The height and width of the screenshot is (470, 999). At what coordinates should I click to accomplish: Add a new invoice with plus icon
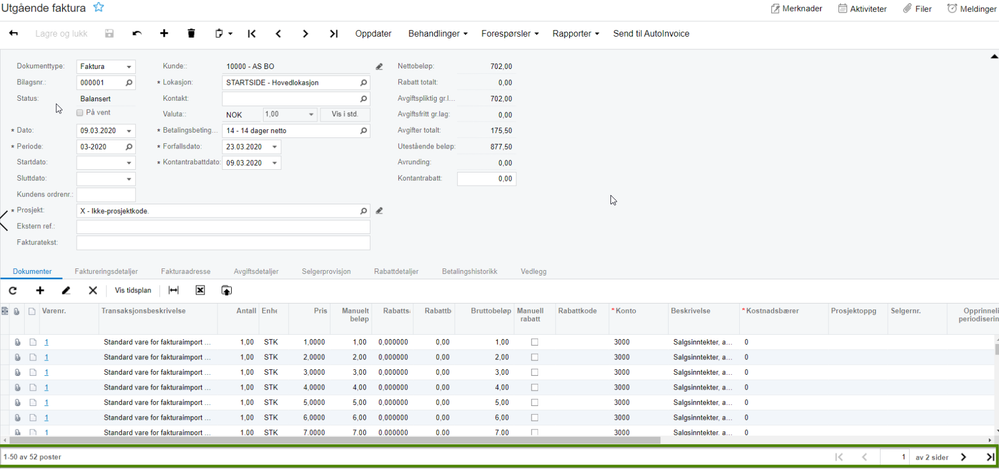point(164,34)
